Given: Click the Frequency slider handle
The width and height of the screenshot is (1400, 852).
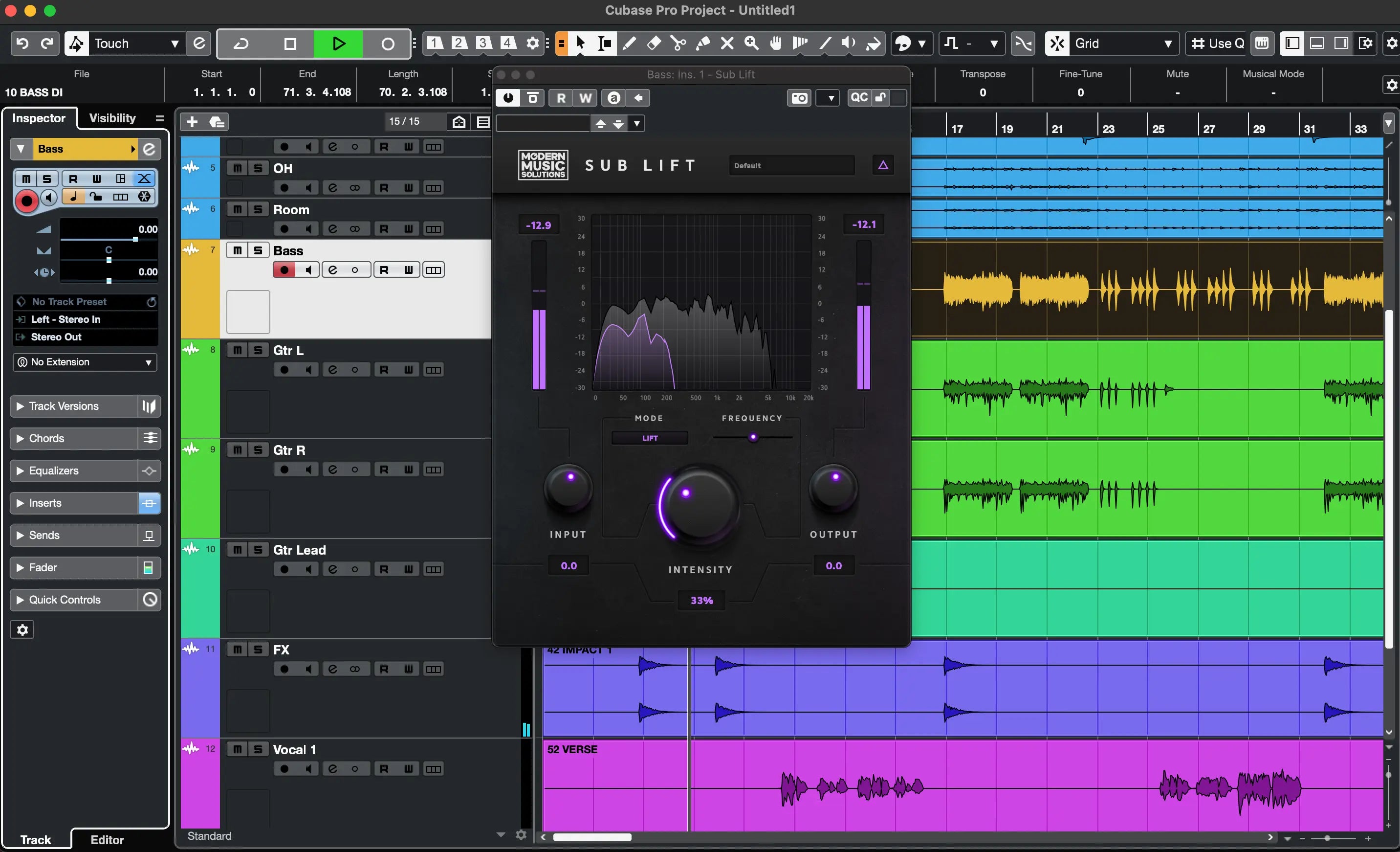Looking at the screenshot, I should point(753,437).
